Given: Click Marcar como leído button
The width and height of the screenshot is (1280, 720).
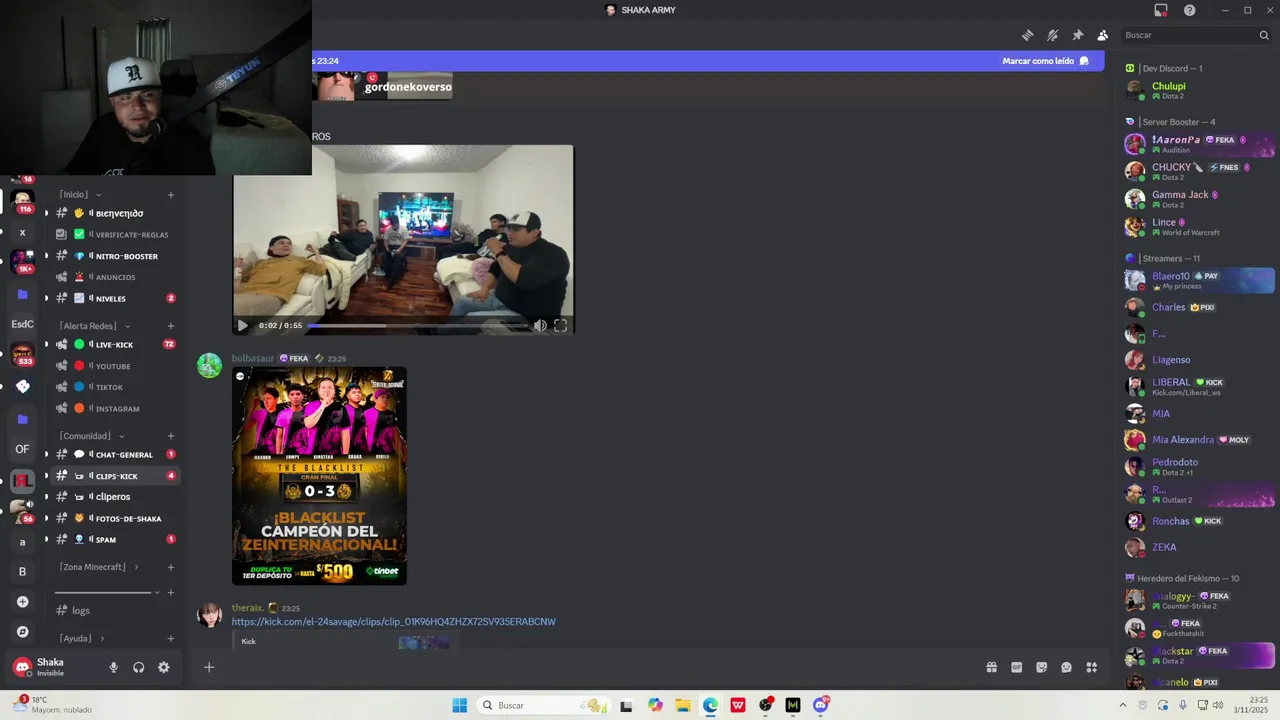Looking at the screenshot, I should pyautogui.click(x=1046, y=61).
